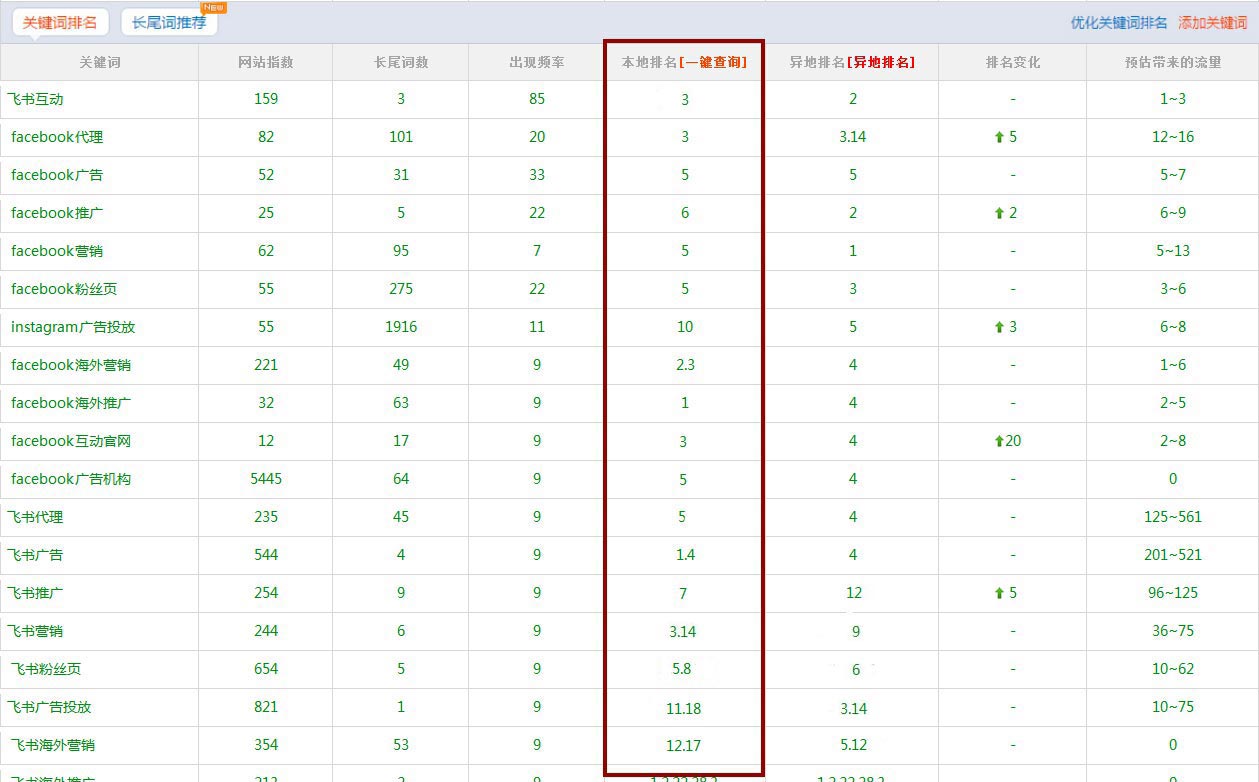Run the 一键查询 local rank query
Viewport: 1259px width, 782px height.
(x=713, y=62)
